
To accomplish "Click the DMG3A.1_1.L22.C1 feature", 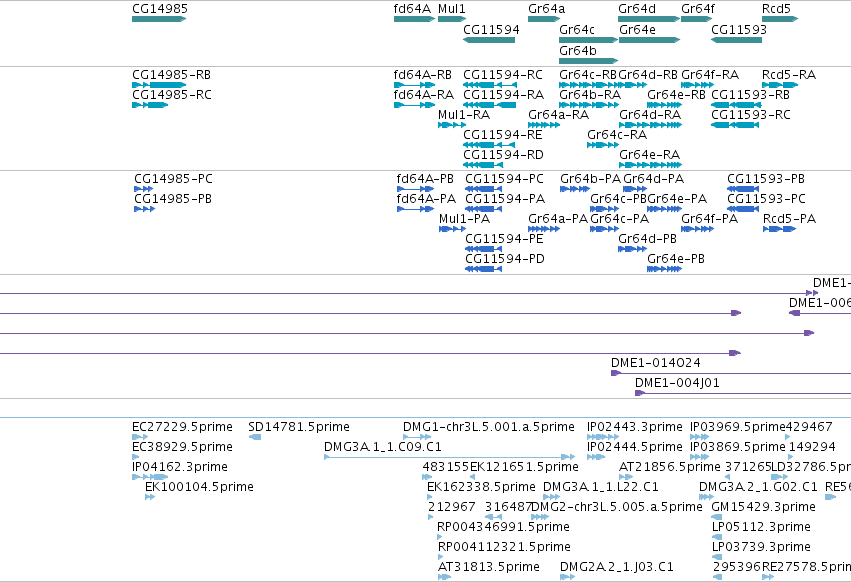I will point(551,497).
